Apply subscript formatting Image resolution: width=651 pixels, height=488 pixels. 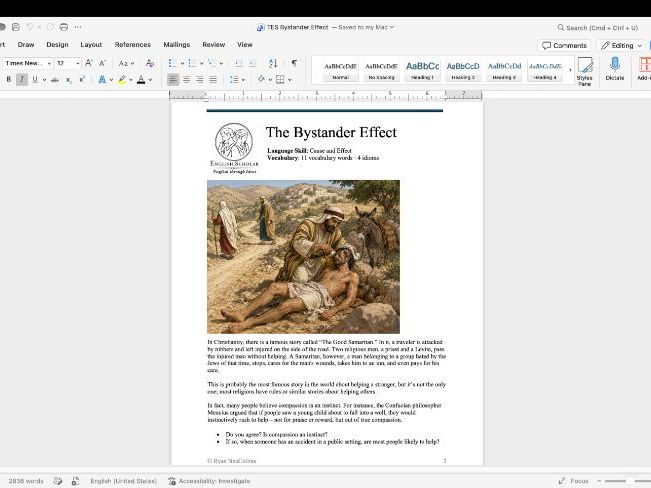(x=69, y=79)
